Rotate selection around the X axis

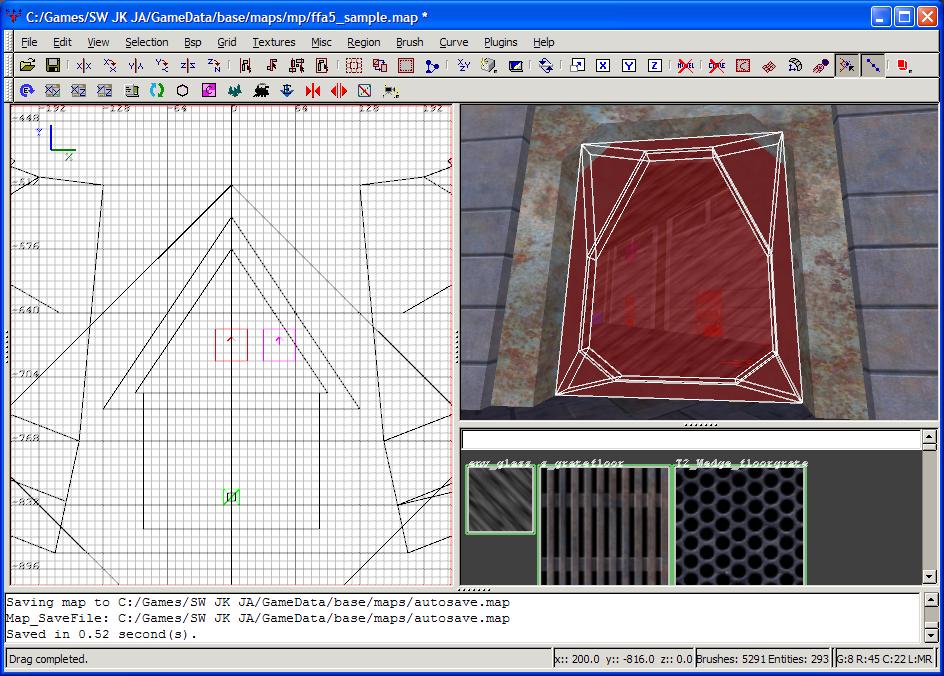click(x=110, y=65)
